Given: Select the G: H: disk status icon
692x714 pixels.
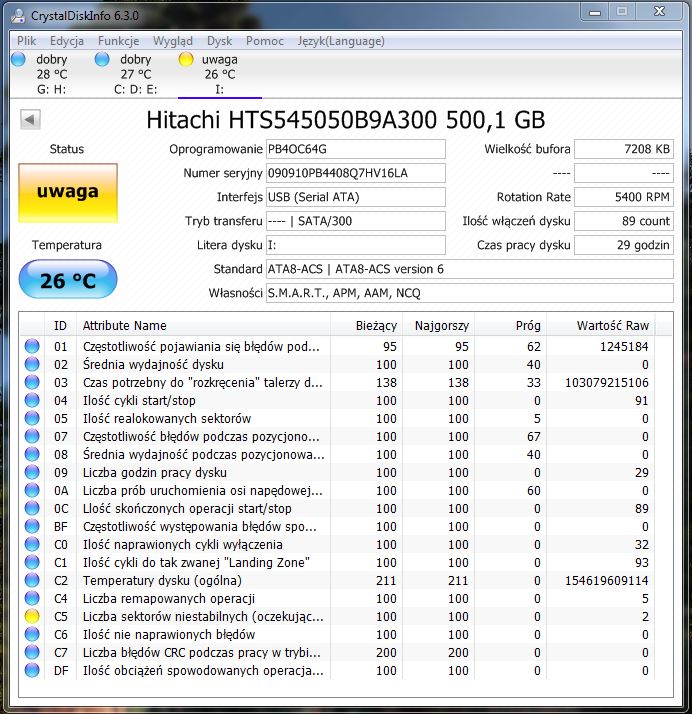Looking at the screenshot, I should 18,59.
